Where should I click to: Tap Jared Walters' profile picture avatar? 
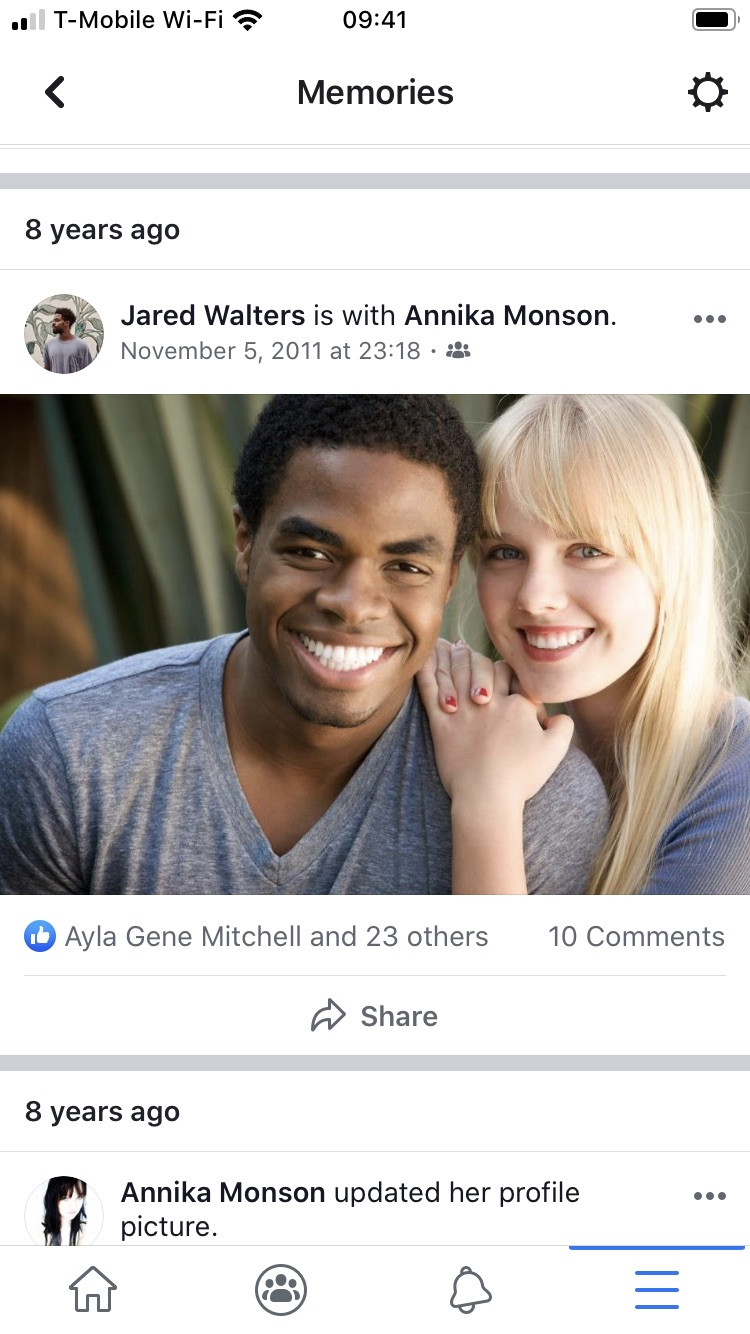pyautogui.click(x=64, y=333)
